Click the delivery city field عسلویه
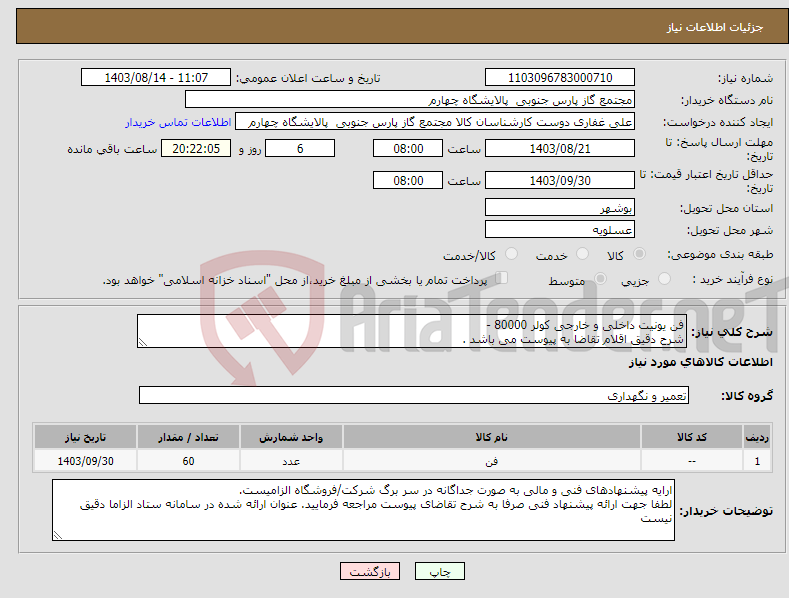 pos(560,230)
